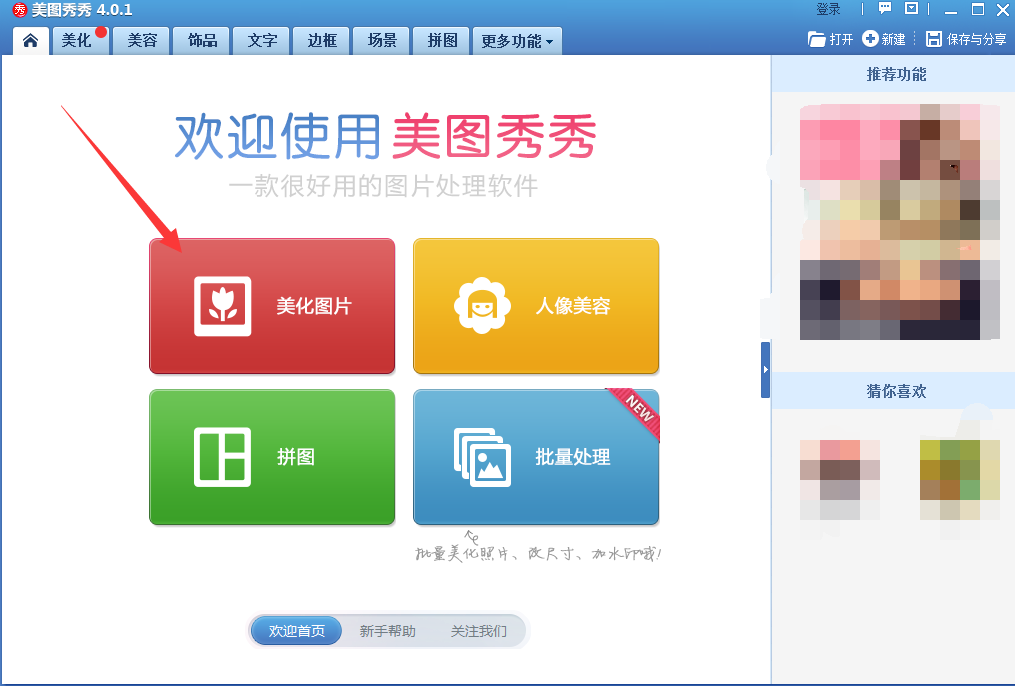This screenshot has height=686, width=1015.
Task: Go to the home tab icon
Action: (30, 41)
